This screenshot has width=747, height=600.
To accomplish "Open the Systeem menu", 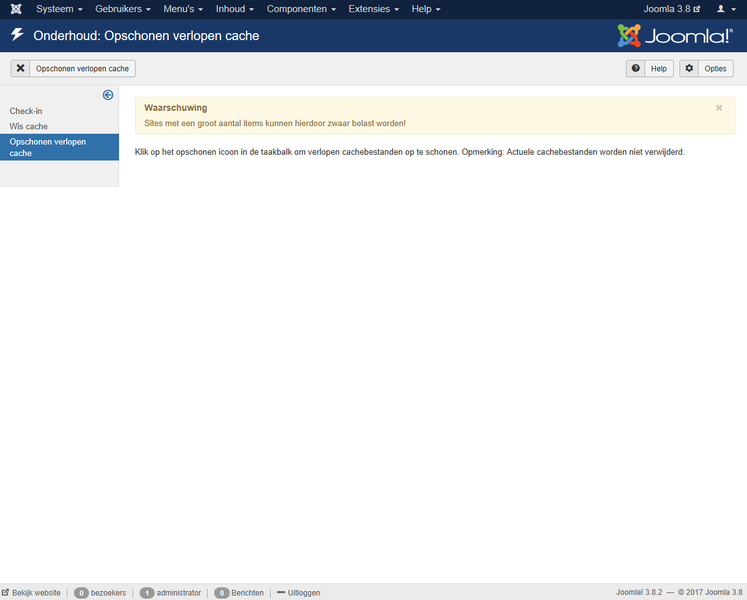I will tap(59, 9).
